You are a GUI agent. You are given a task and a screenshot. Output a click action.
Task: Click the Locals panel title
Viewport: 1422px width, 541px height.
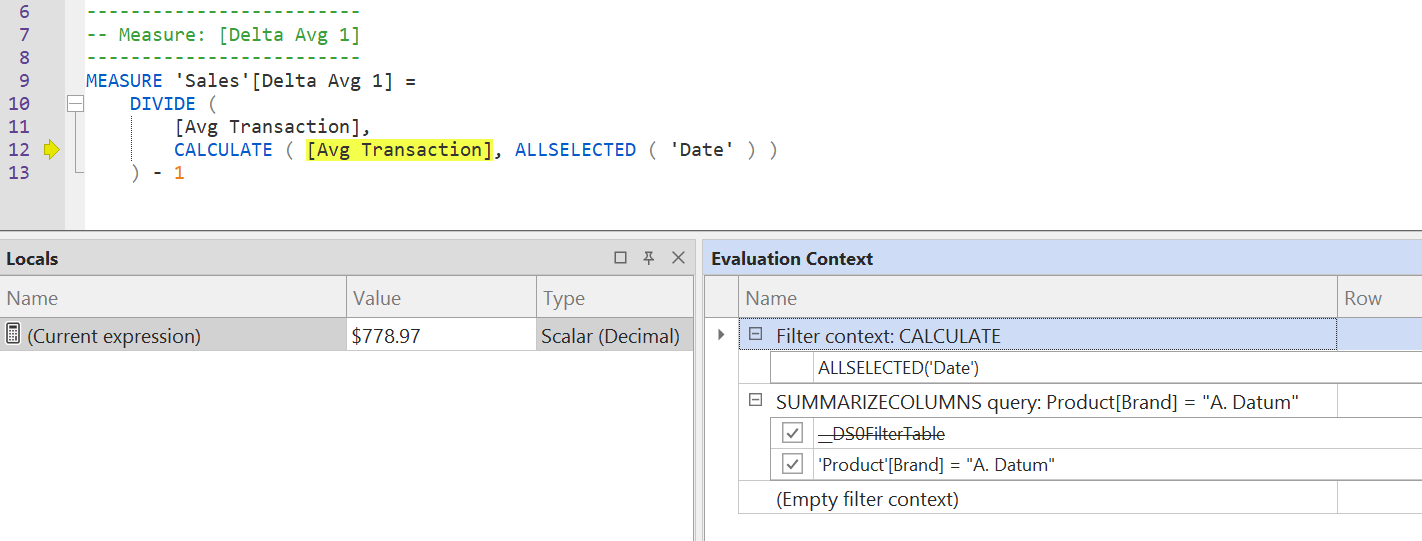[32, 258]
